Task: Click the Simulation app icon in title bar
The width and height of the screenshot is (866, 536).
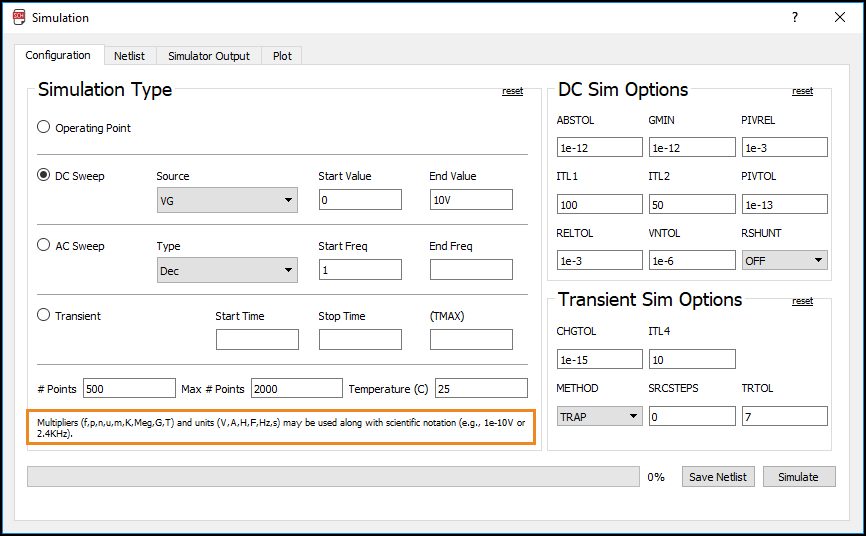Action: [18, 17]
